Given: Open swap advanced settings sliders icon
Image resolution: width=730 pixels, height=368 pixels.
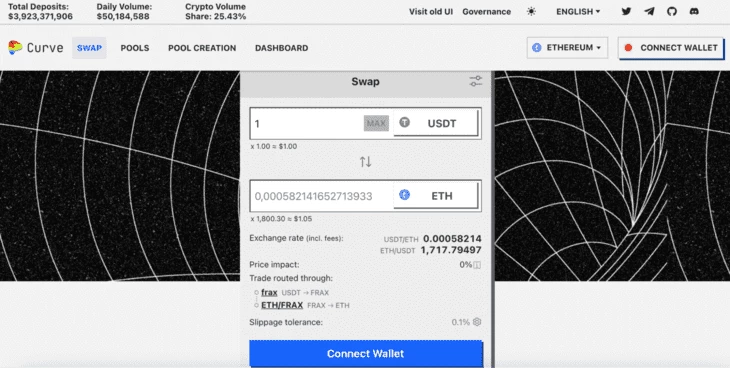Looking at the screenshot, I should pos(476,81).
